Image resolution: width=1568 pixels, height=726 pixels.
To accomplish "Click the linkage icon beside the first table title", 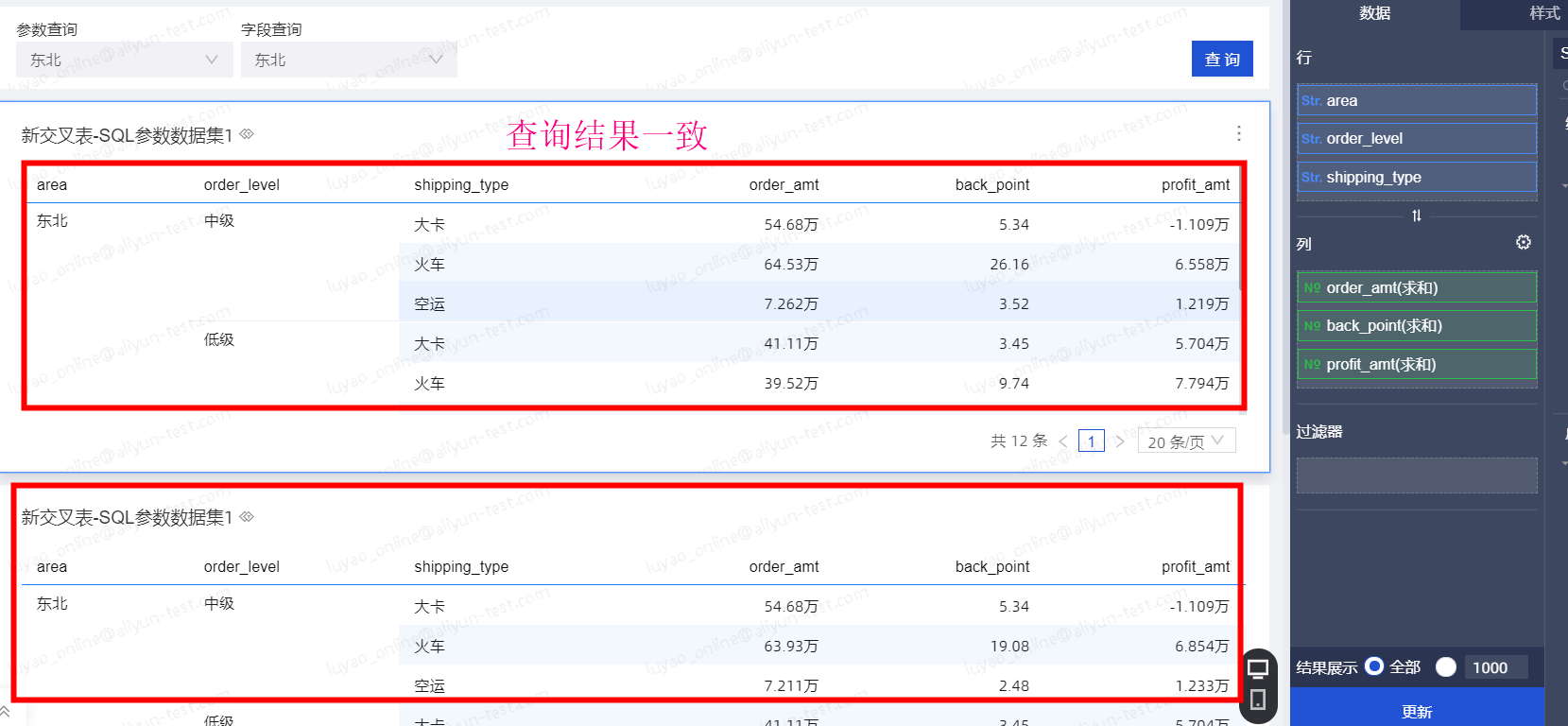I will 247,134.
